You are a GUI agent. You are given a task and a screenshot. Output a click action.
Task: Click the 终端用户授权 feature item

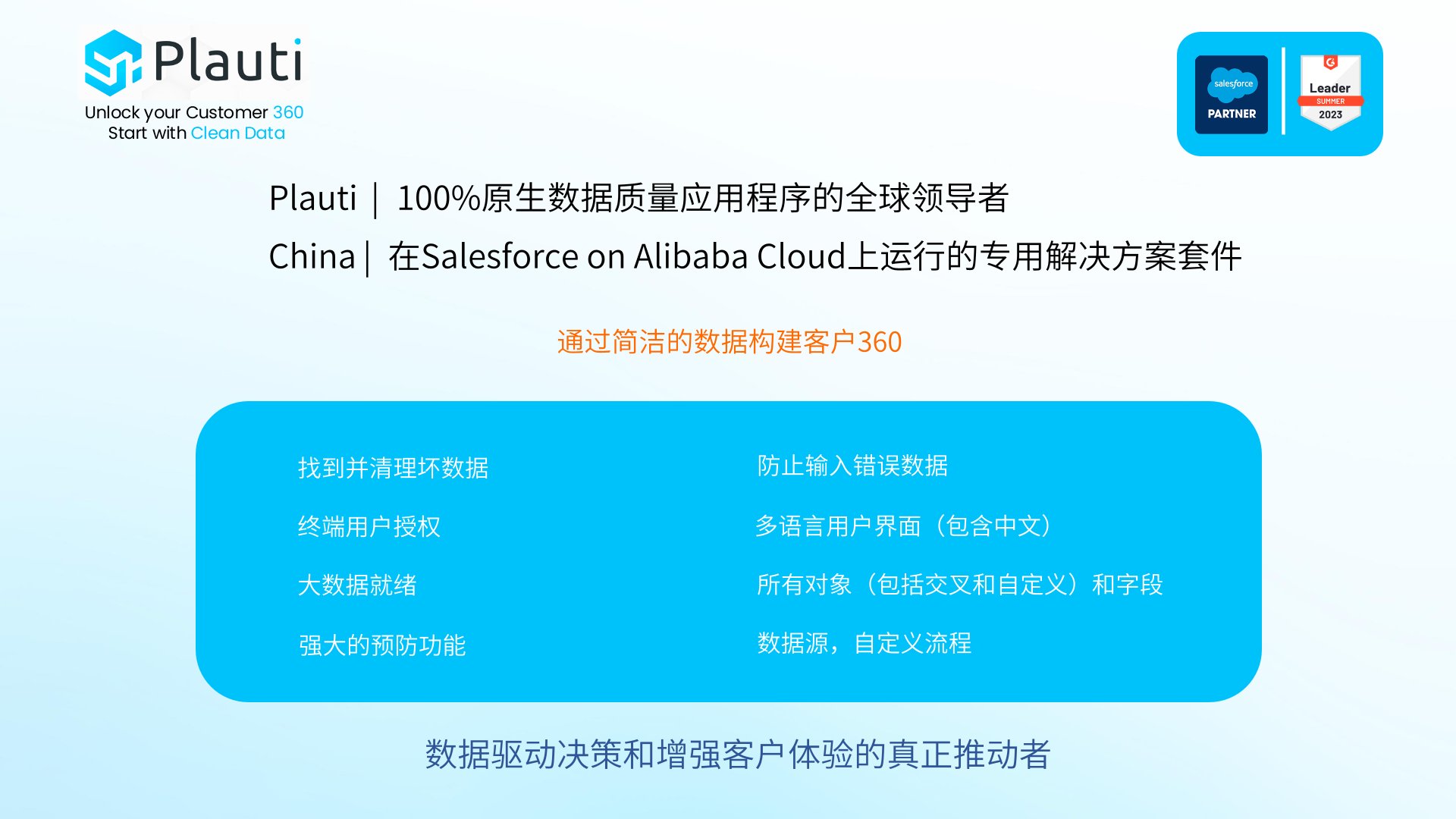[369, 526]
